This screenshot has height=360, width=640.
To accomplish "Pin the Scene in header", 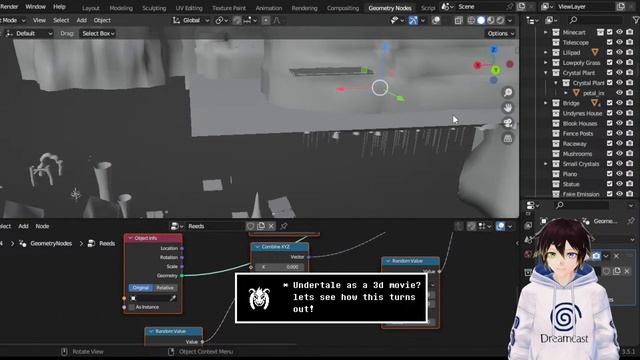I will tap(509, 7).
